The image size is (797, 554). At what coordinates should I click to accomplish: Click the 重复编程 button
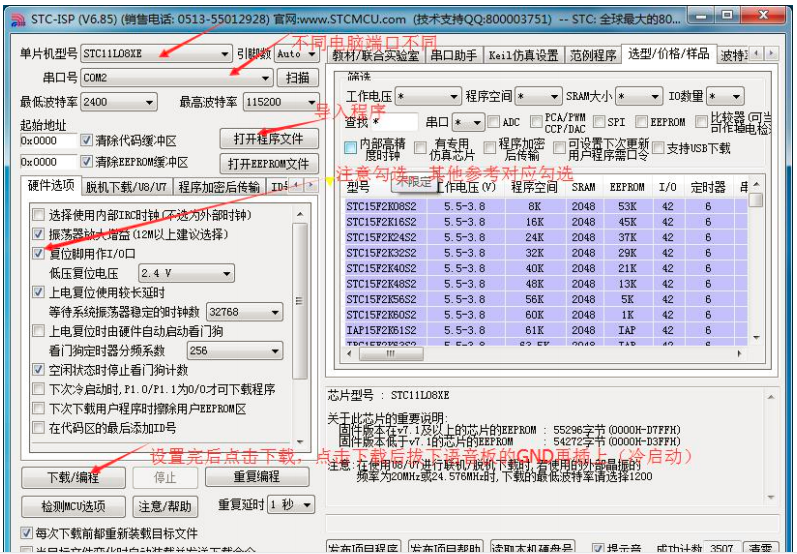[x=257, y=477]
